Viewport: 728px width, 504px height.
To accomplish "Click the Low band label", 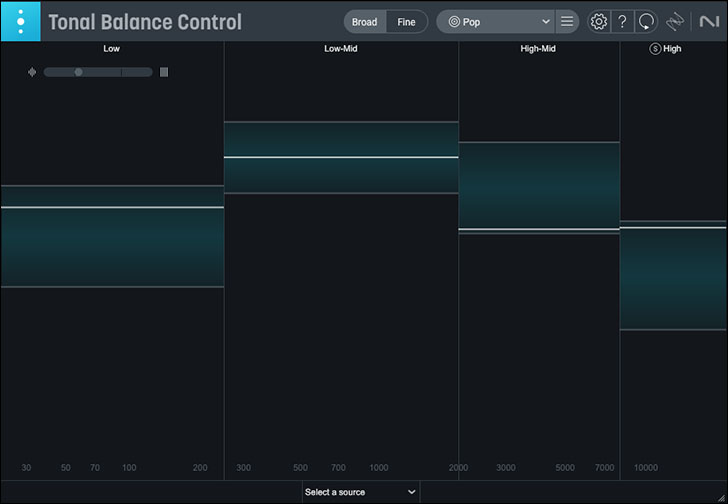I will coord(111,49).
